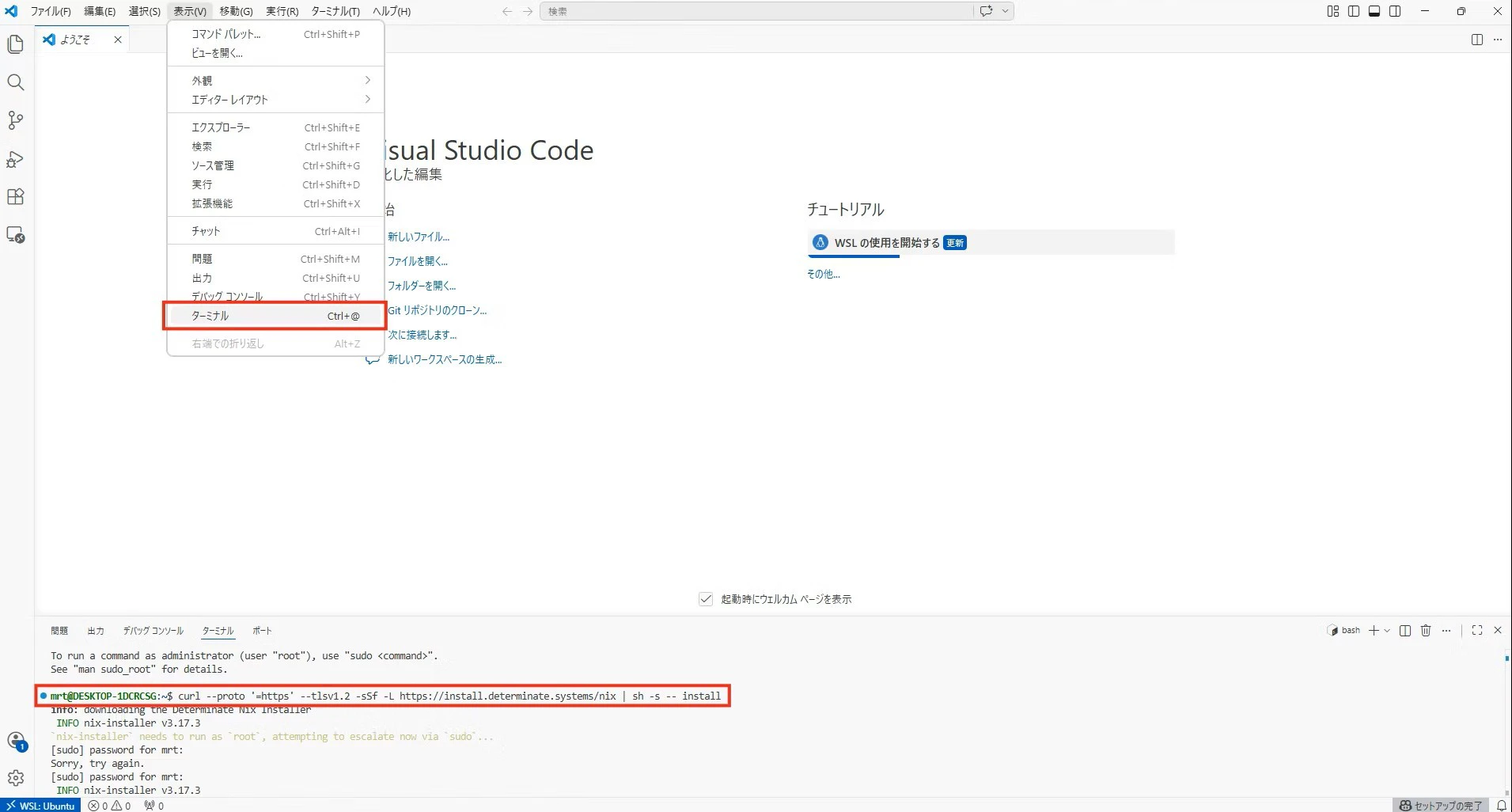Open the Search view in activity bar
The height and width of the screenshot is (812, 1512).
[x=15, y=82]
